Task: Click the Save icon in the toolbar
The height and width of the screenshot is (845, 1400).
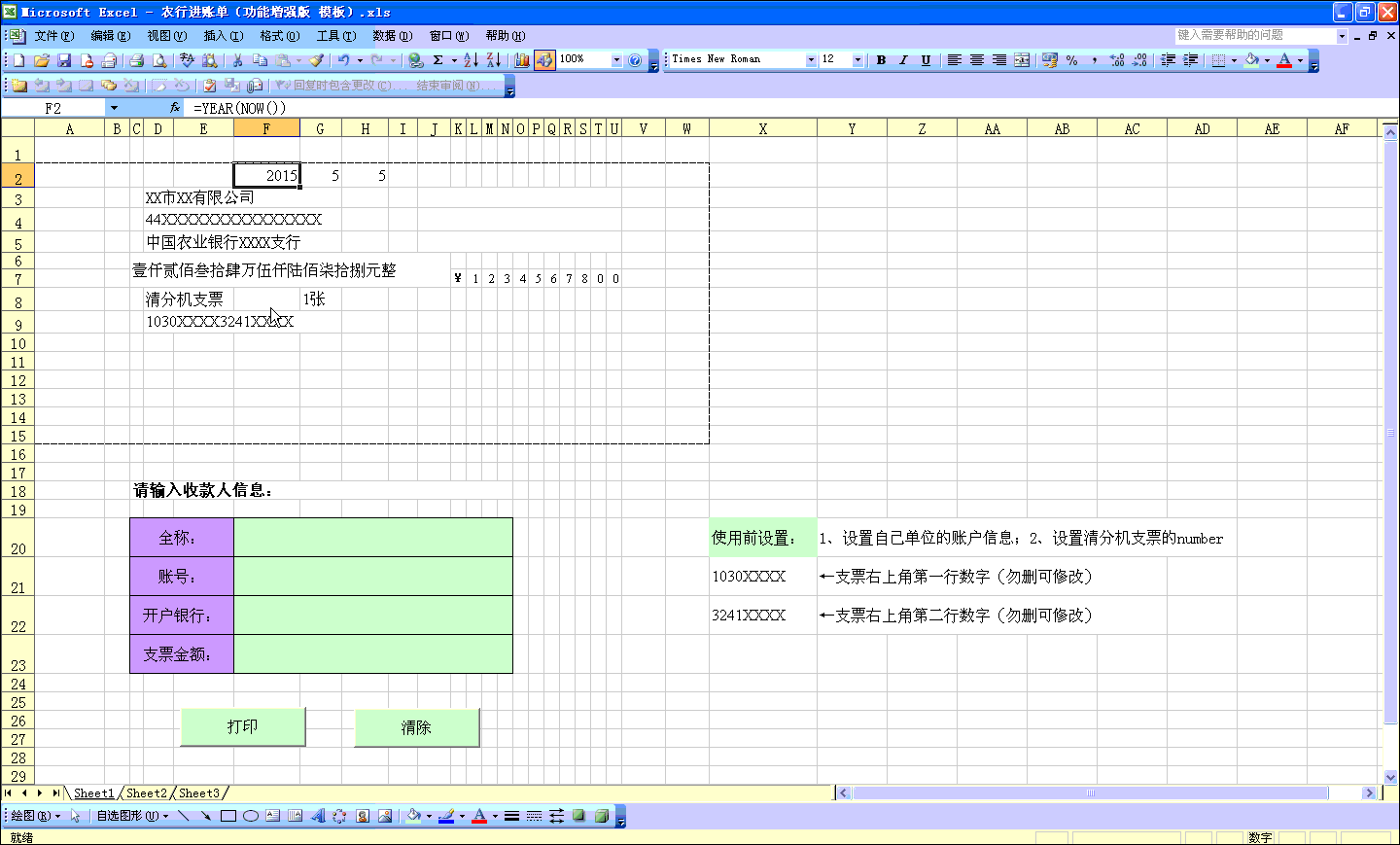Action: (x=64, y=60)
